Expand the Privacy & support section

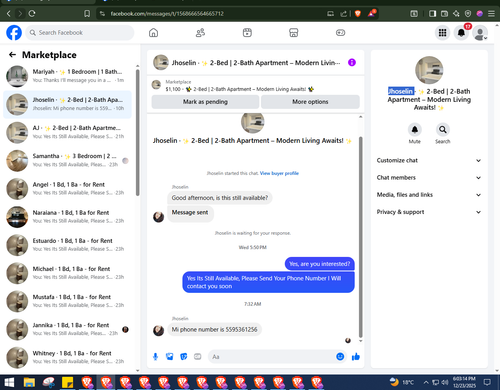point(429,212)
